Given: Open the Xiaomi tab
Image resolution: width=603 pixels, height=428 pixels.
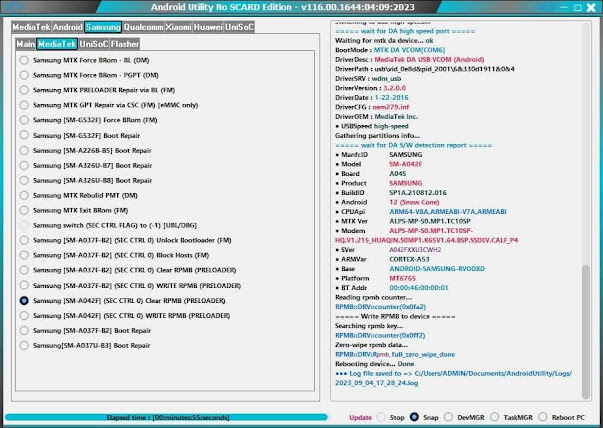Looking at the screenshot, I should point(178,27).
